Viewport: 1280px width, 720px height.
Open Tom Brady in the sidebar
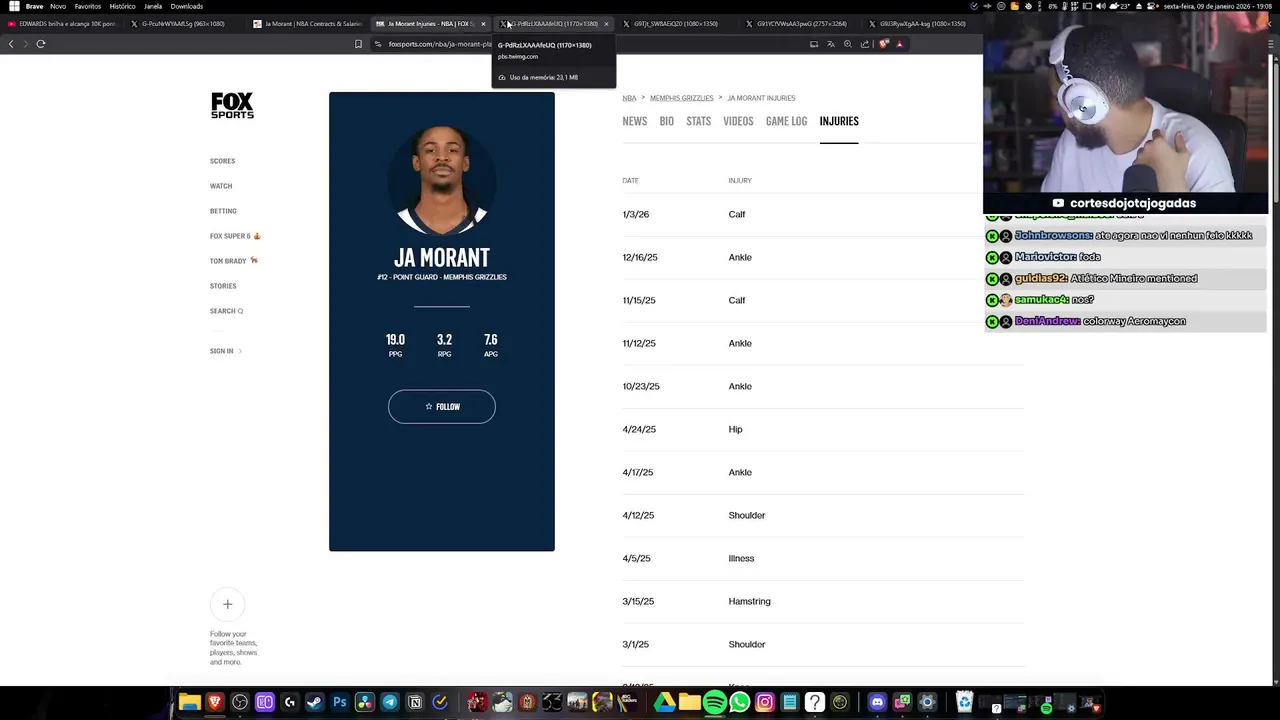pos(234,261)
